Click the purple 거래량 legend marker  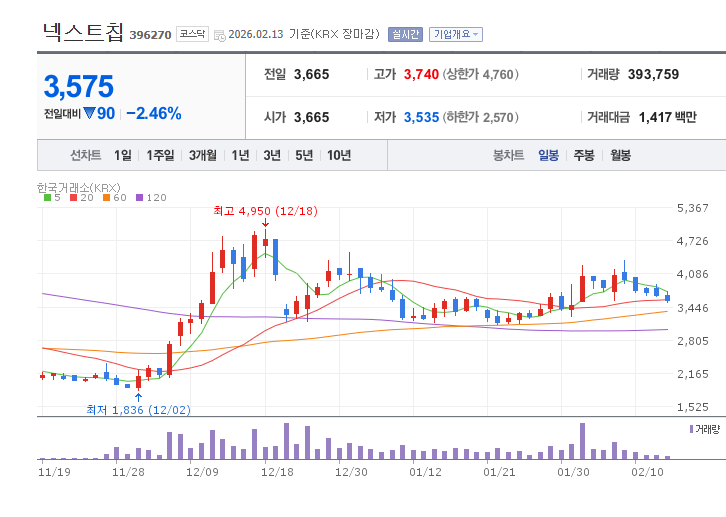691,429
